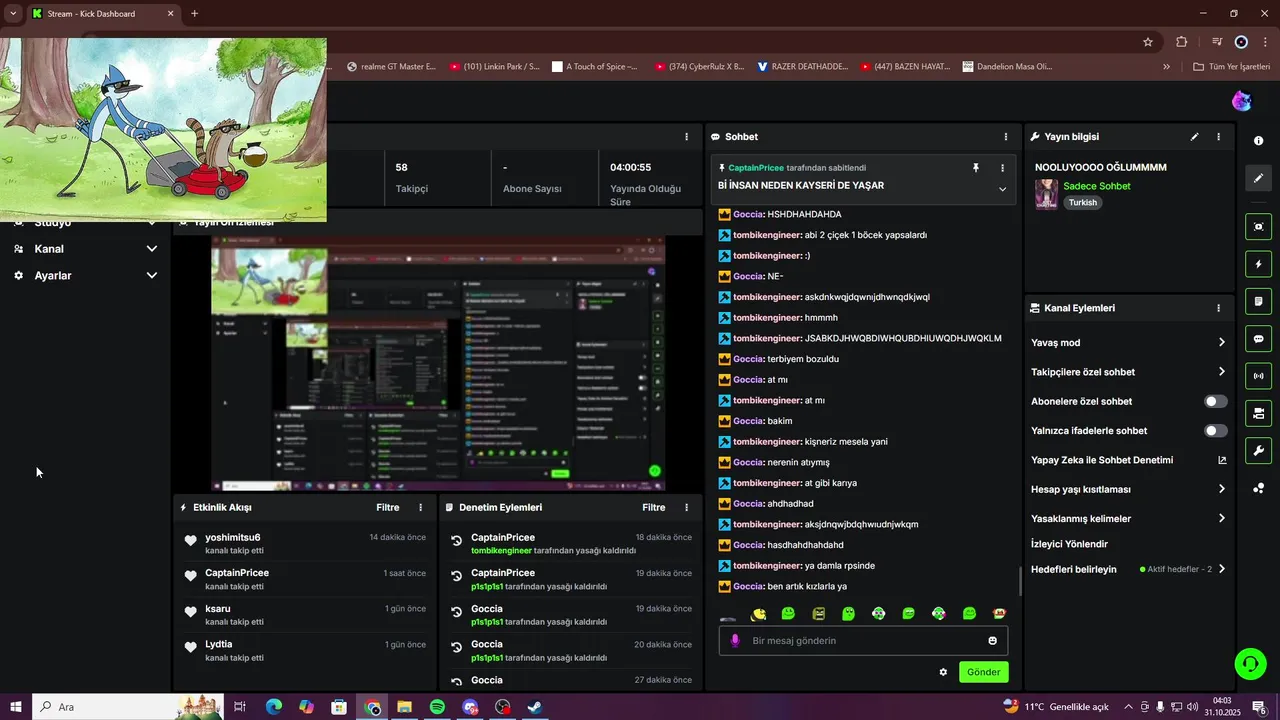Click the three-dots cluster icon in right sidebar

click(x=1258, y=488)
